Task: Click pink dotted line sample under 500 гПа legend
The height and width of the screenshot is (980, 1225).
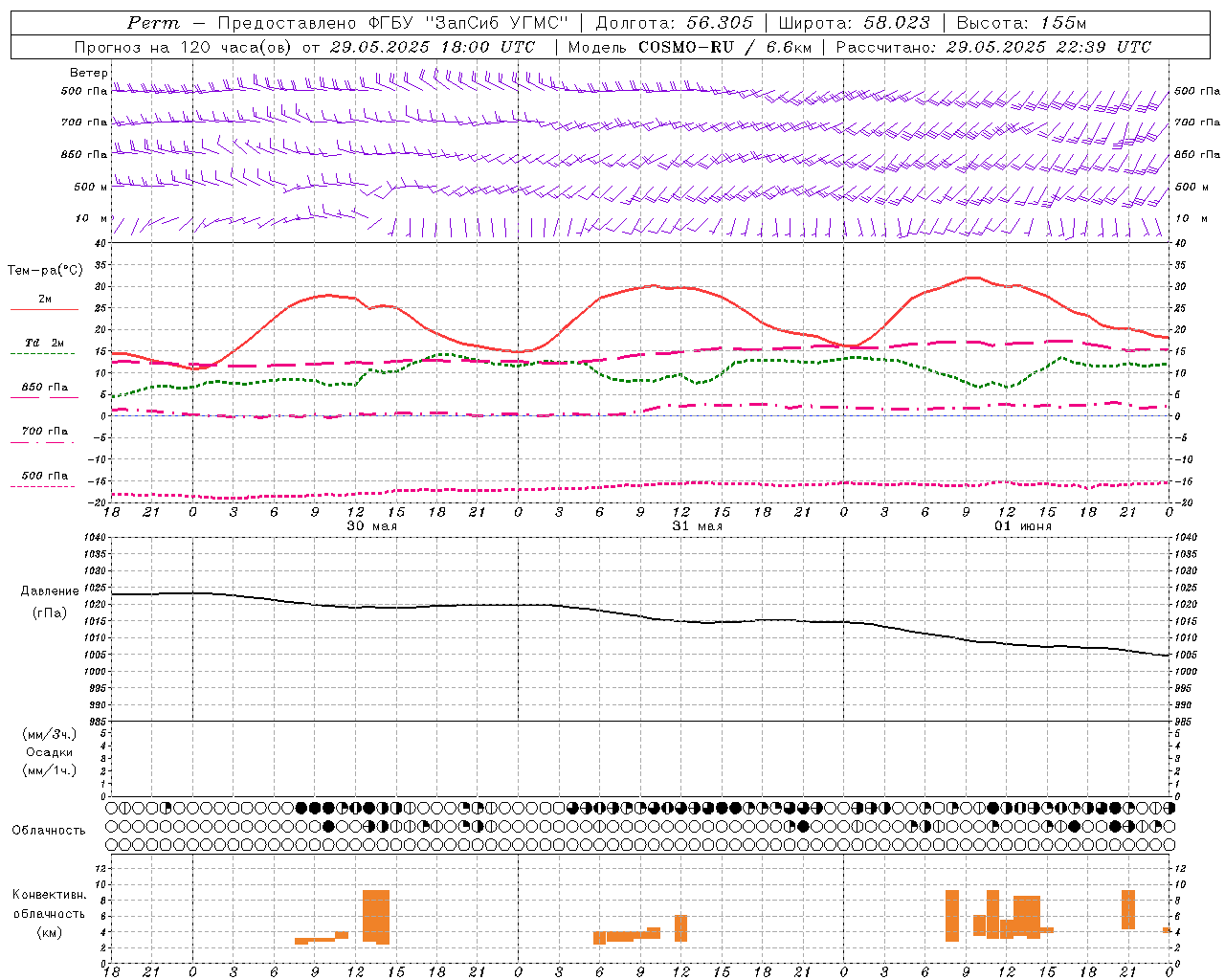Action: coord(42,486)
